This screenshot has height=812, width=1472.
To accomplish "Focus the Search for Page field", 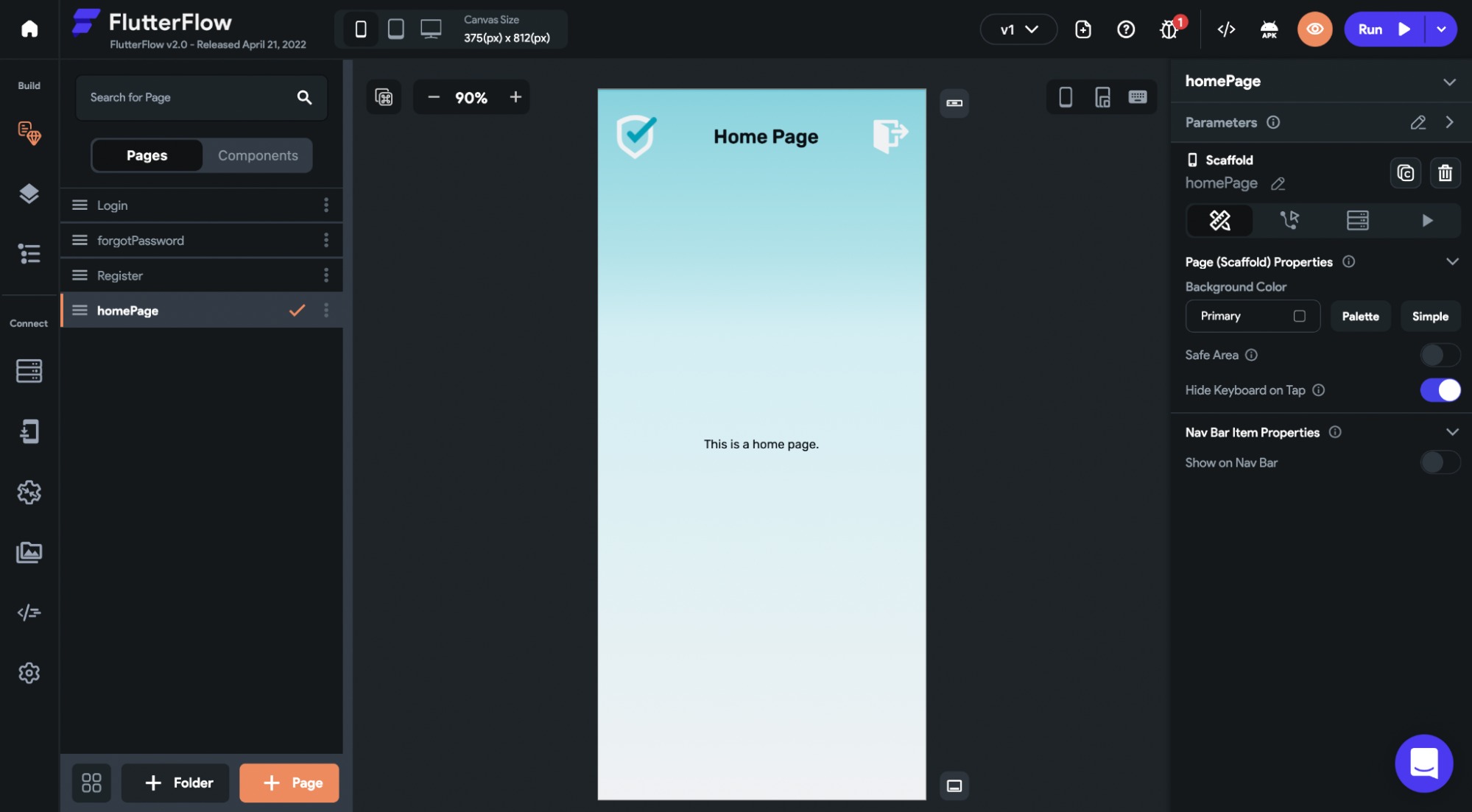I will (x=201, y=97).
